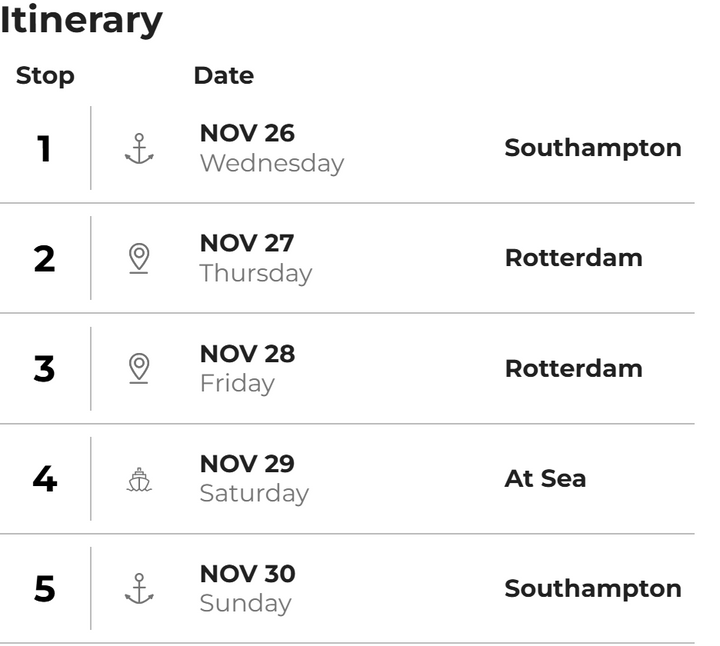Click the anchor icon for Nov 30
The height and width of the screenshot is (646, 720).
tap(139, 589)
